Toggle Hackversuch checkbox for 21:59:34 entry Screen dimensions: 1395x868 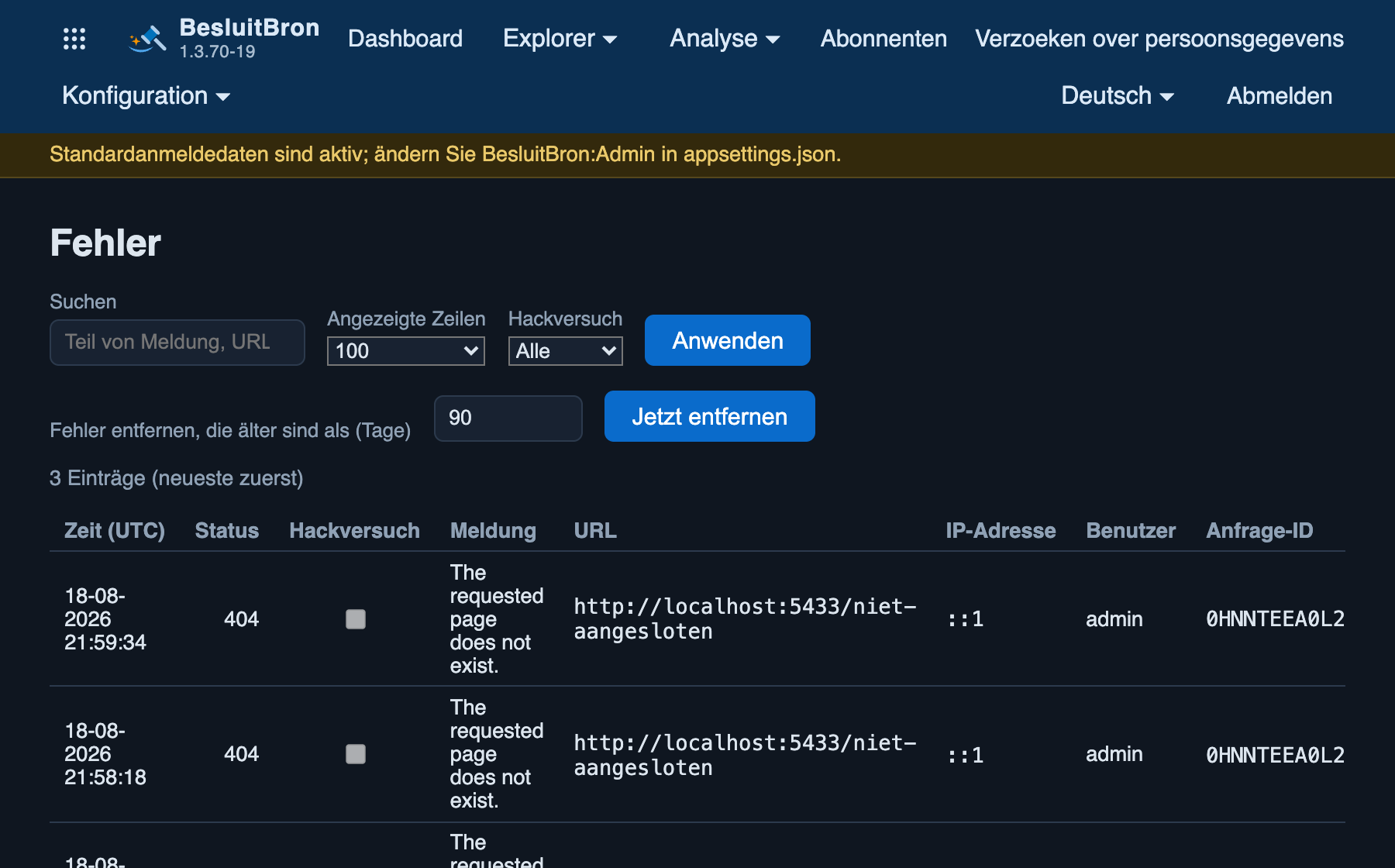click(356, 619)
